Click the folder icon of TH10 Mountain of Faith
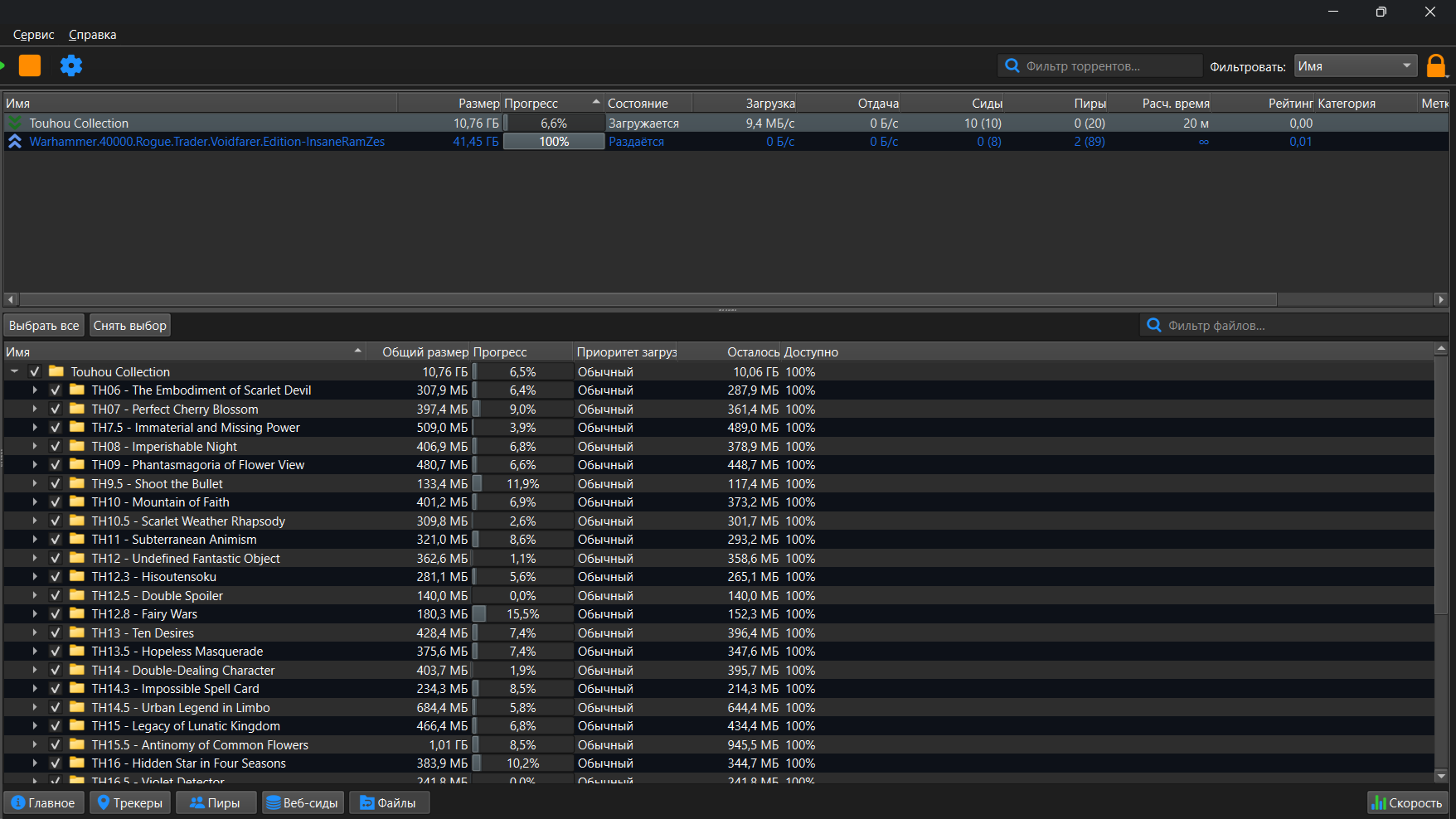1456x819 pixels. pyautogui.click(x=77, y=502)
